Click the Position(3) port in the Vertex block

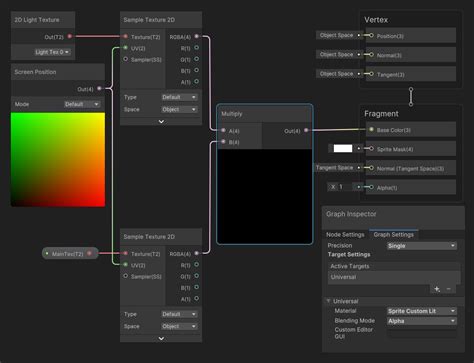pyautogui.click(x=371, y=35)
